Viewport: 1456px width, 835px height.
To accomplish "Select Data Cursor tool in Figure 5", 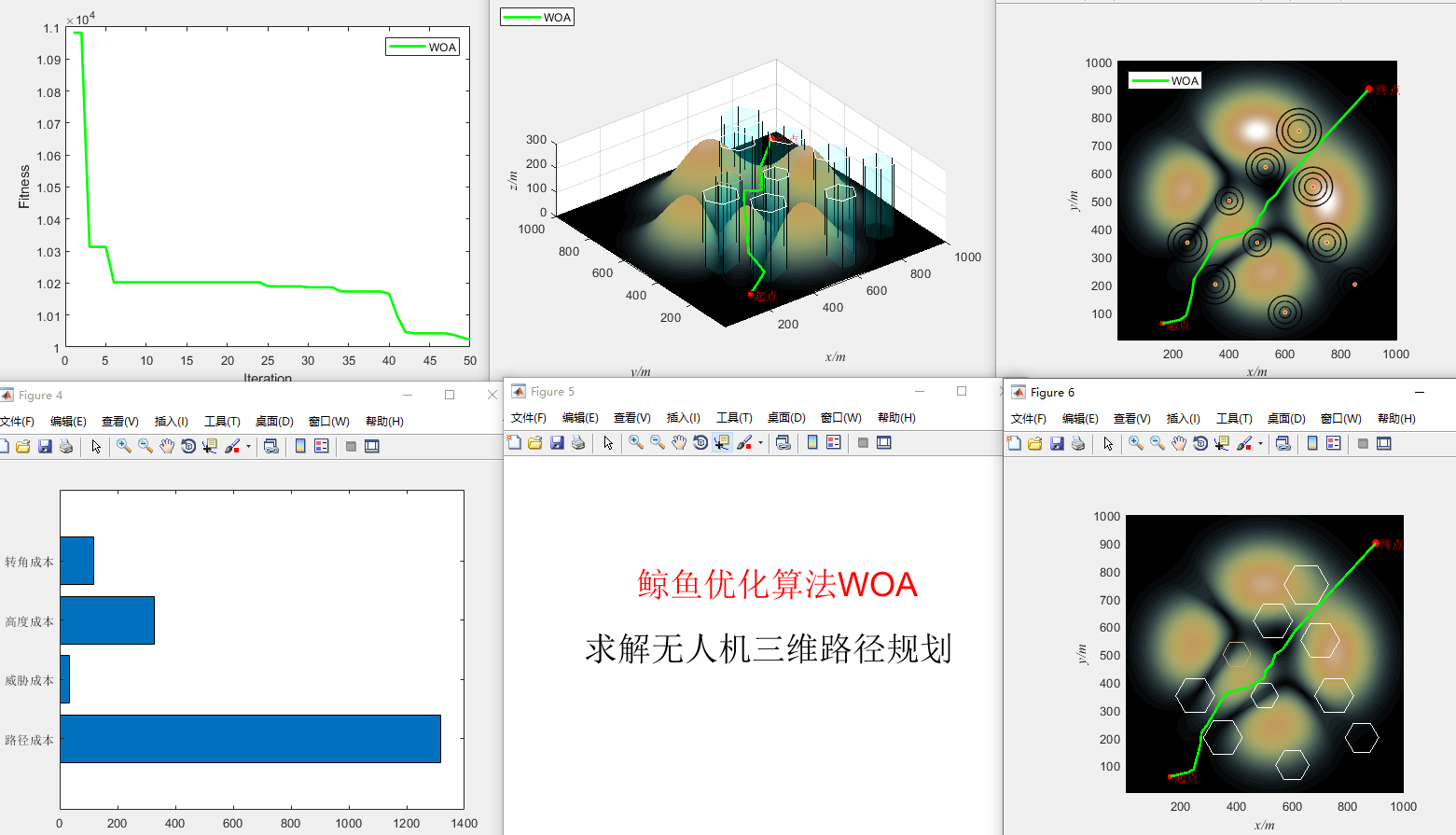I will click(722, 443).
